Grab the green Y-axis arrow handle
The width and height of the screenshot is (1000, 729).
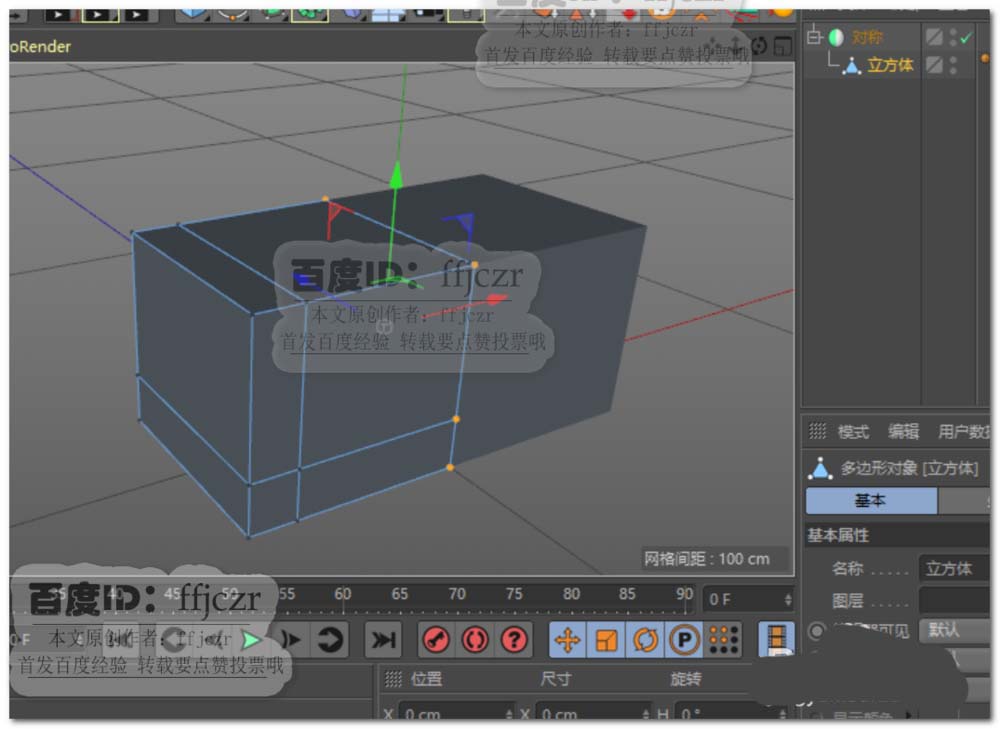tap(397, 175)
